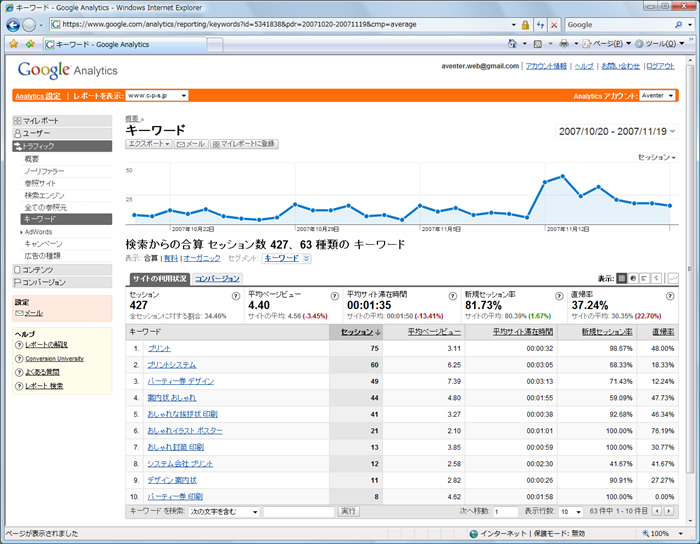This screenshot has height=544, width=700.
Task: Click the メール button under title
Action: (191, 144)
